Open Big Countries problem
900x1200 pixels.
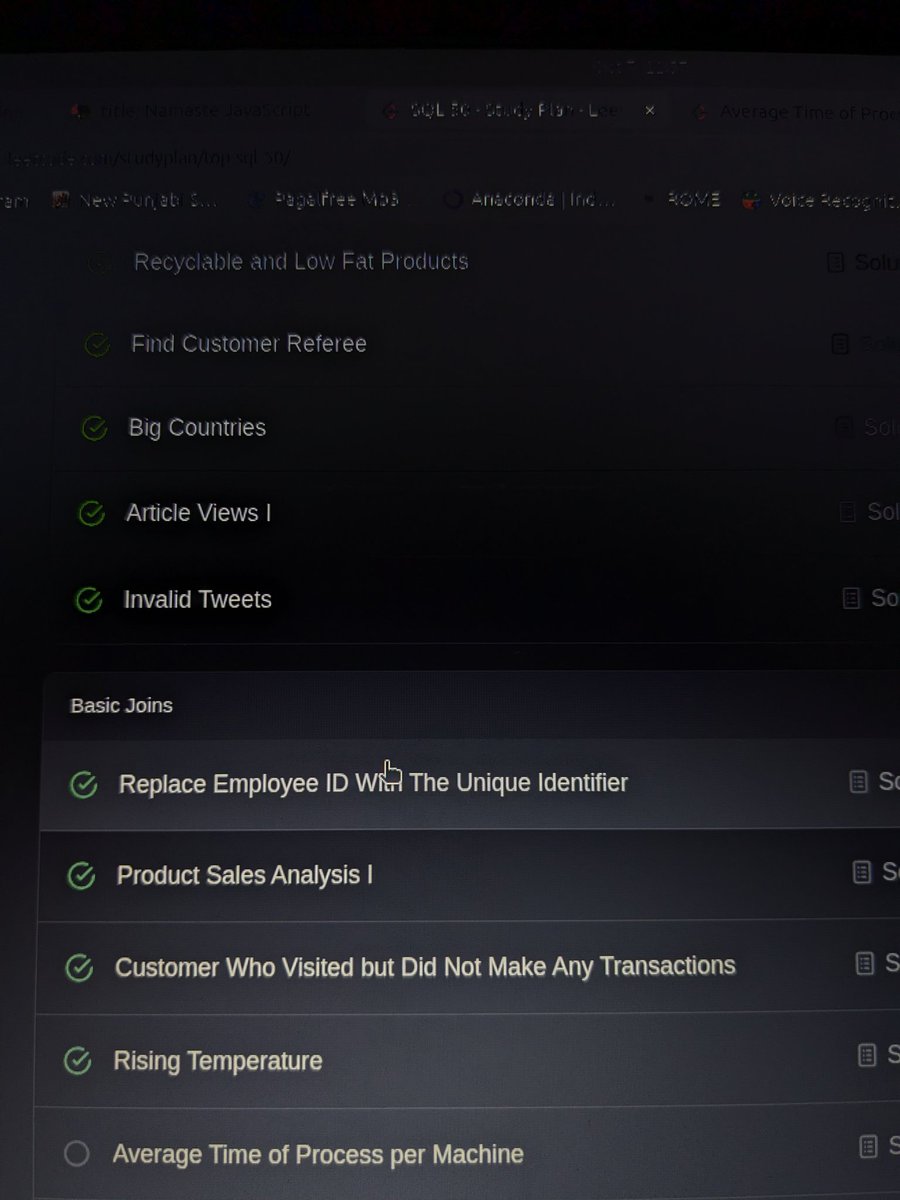[x=197, y=428]
